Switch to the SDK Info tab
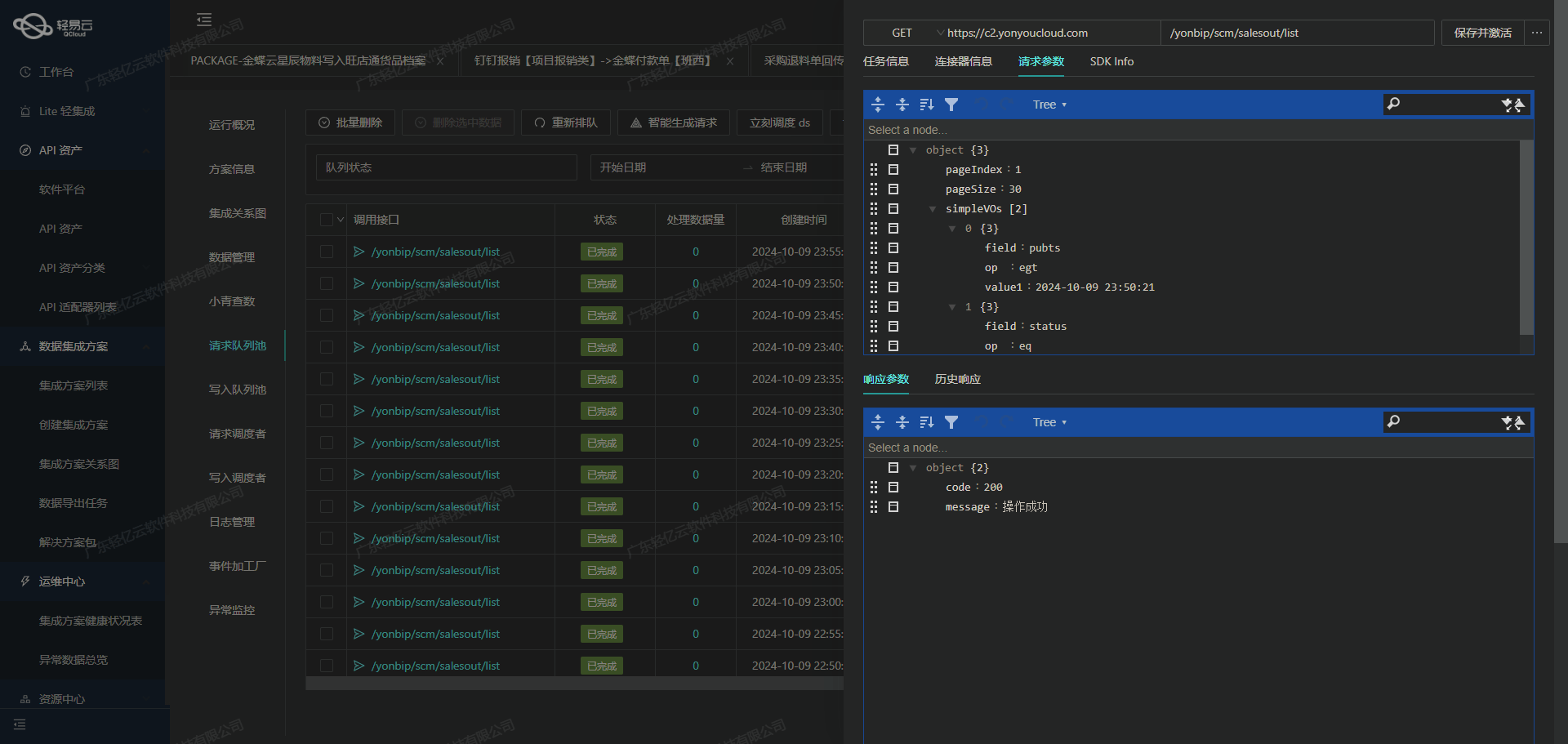Screen dimensions: 1568x744 tap(1111, 61)
